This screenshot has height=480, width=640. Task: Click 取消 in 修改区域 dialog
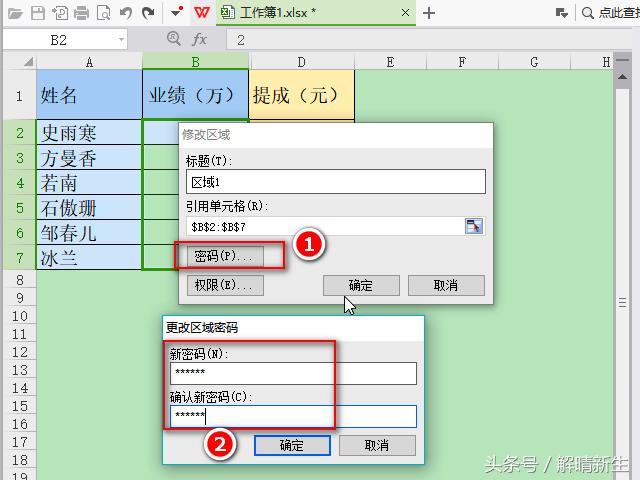click(446, 285)
